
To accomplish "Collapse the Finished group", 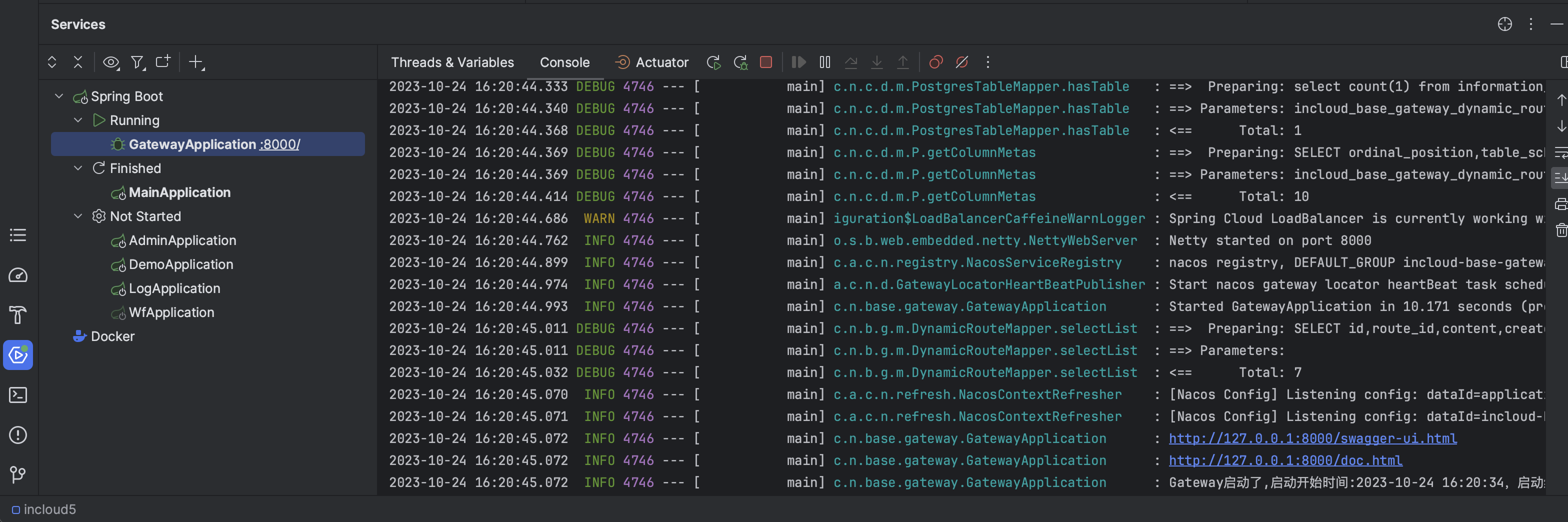I will tap(78, 168).
